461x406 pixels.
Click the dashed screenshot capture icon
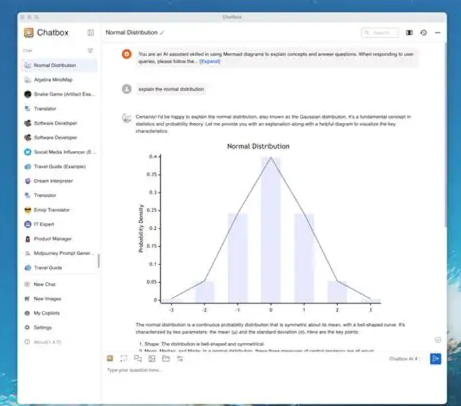(124, 358)
